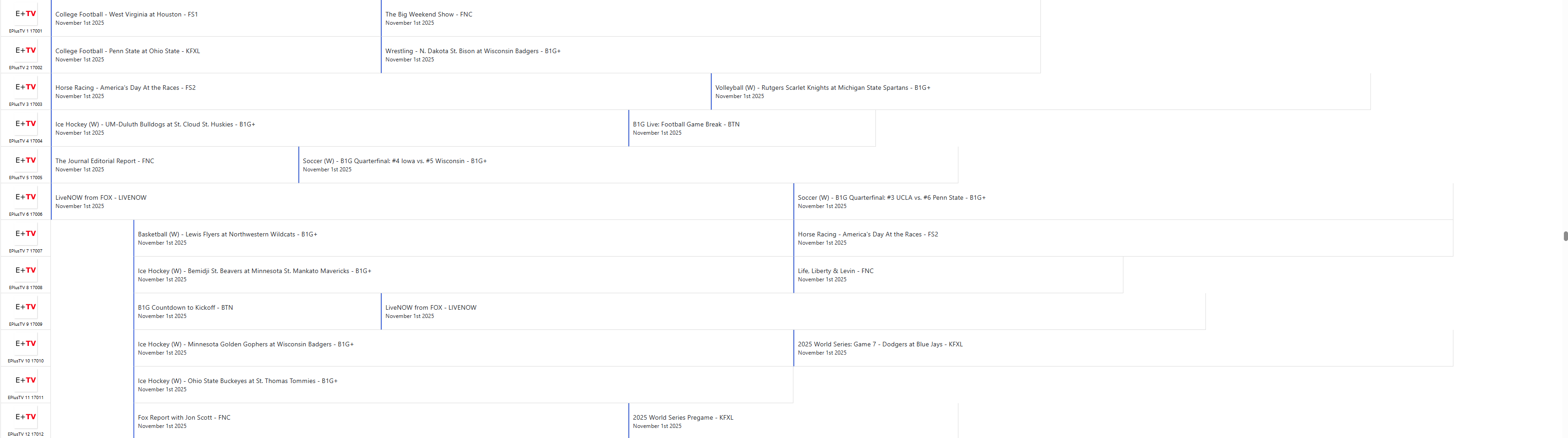Select Life, Liberty & Levin program

tap(835, 271)
